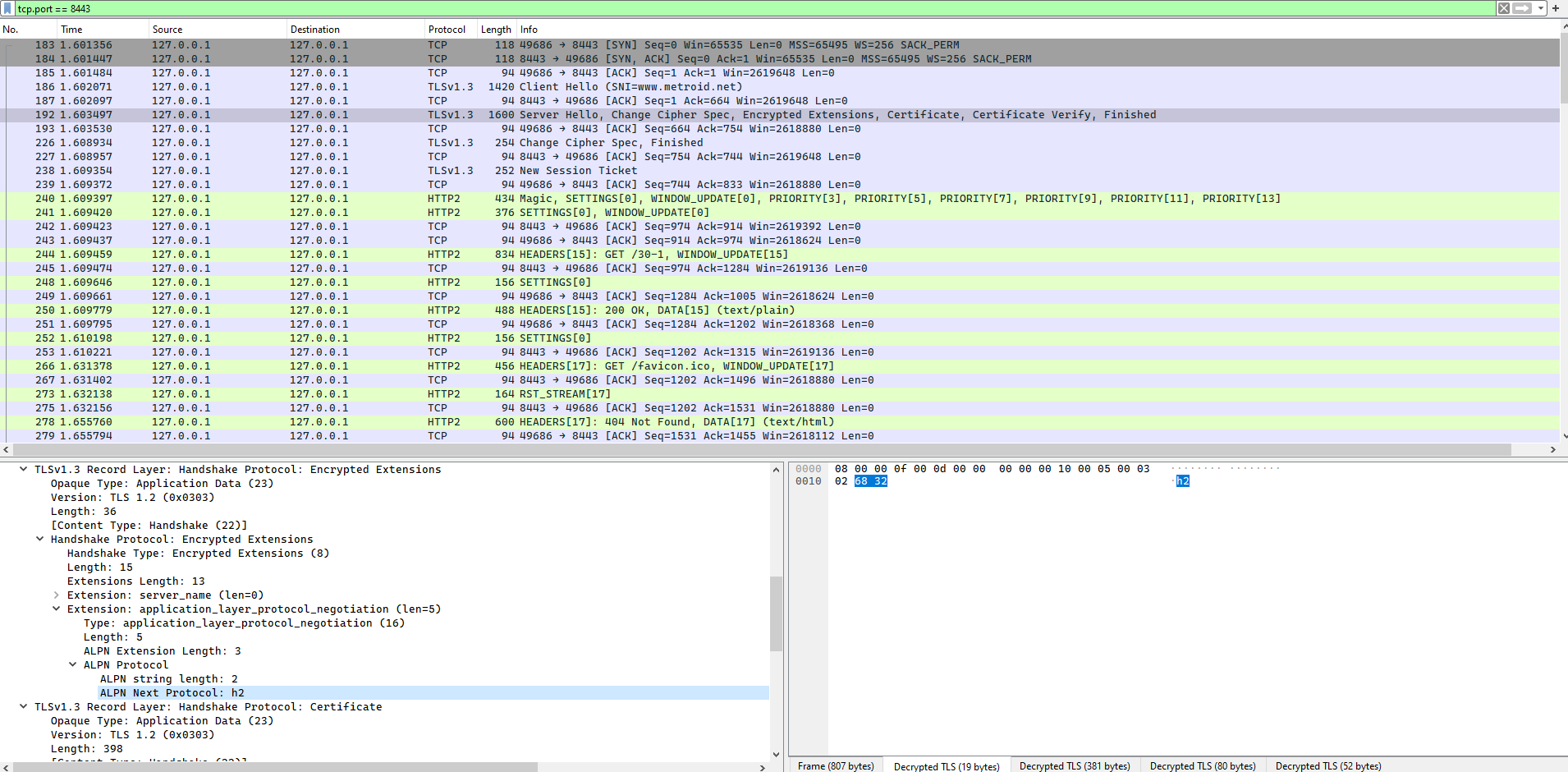Collapse the Certificate TLSv1.3 Record Layer
Viewport: 1568px width, 772px height.
[x=23, y=707]
